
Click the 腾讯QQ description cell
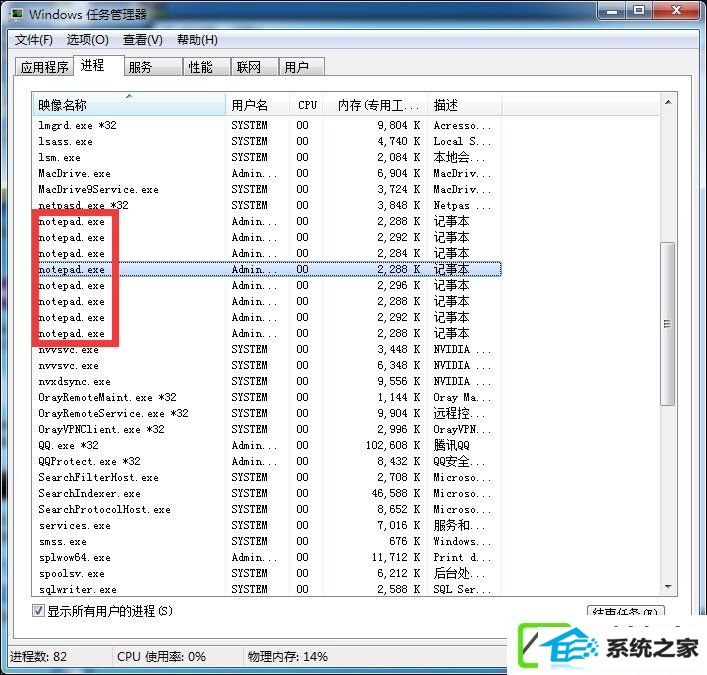[451, 445]
